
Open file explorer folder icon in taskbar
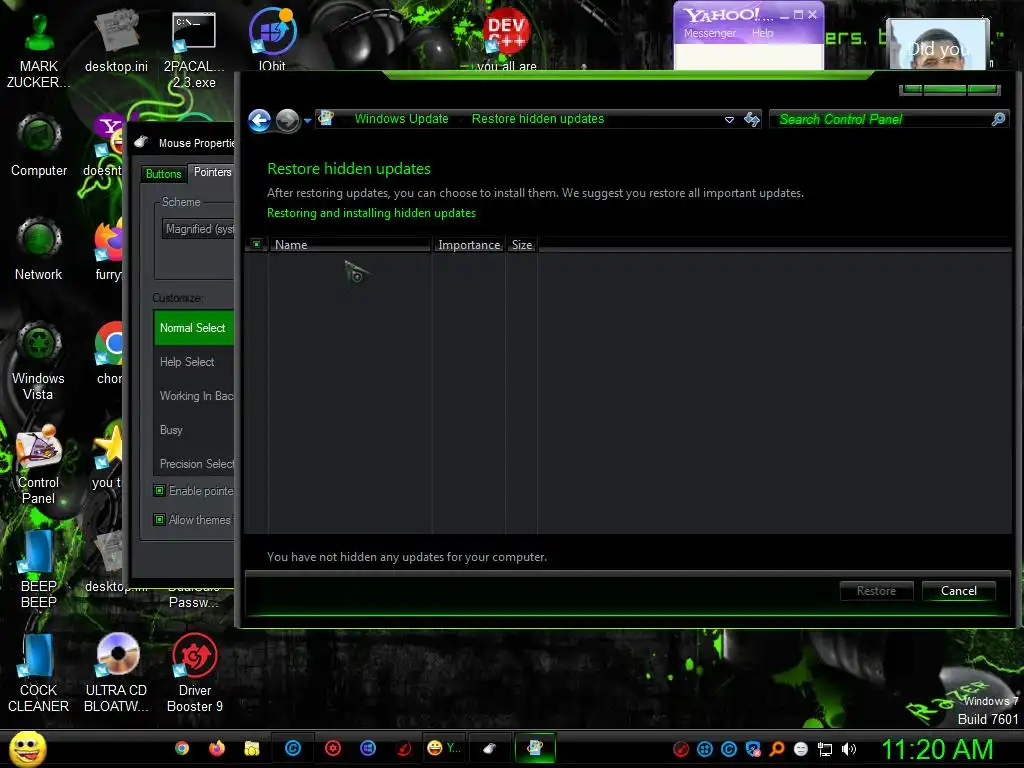(251, 748)
